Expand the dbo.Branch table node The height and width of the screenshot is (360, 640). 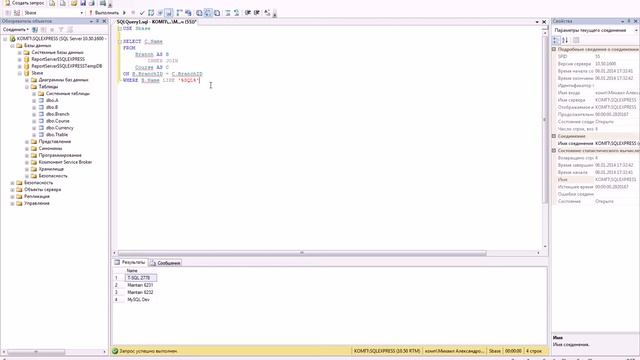coord(34,114)
